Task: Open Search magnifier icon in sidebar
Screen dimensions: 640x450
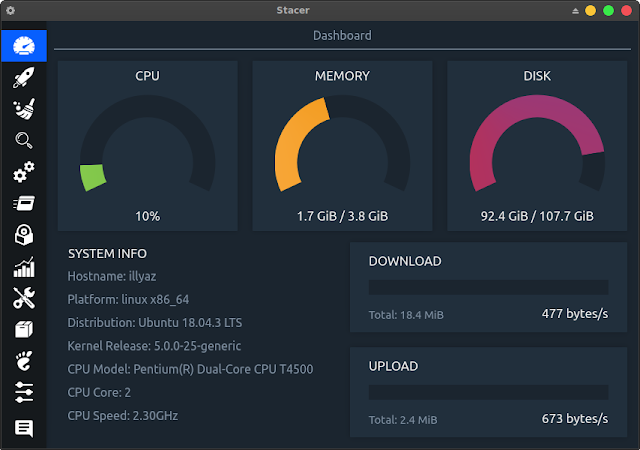Action: tap(24, 141)
